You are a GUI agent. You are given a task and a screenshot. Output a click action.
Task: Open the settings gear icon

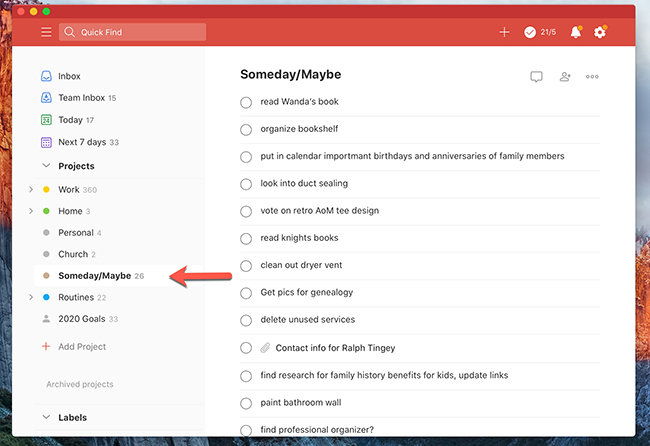[x=600, y=32]
